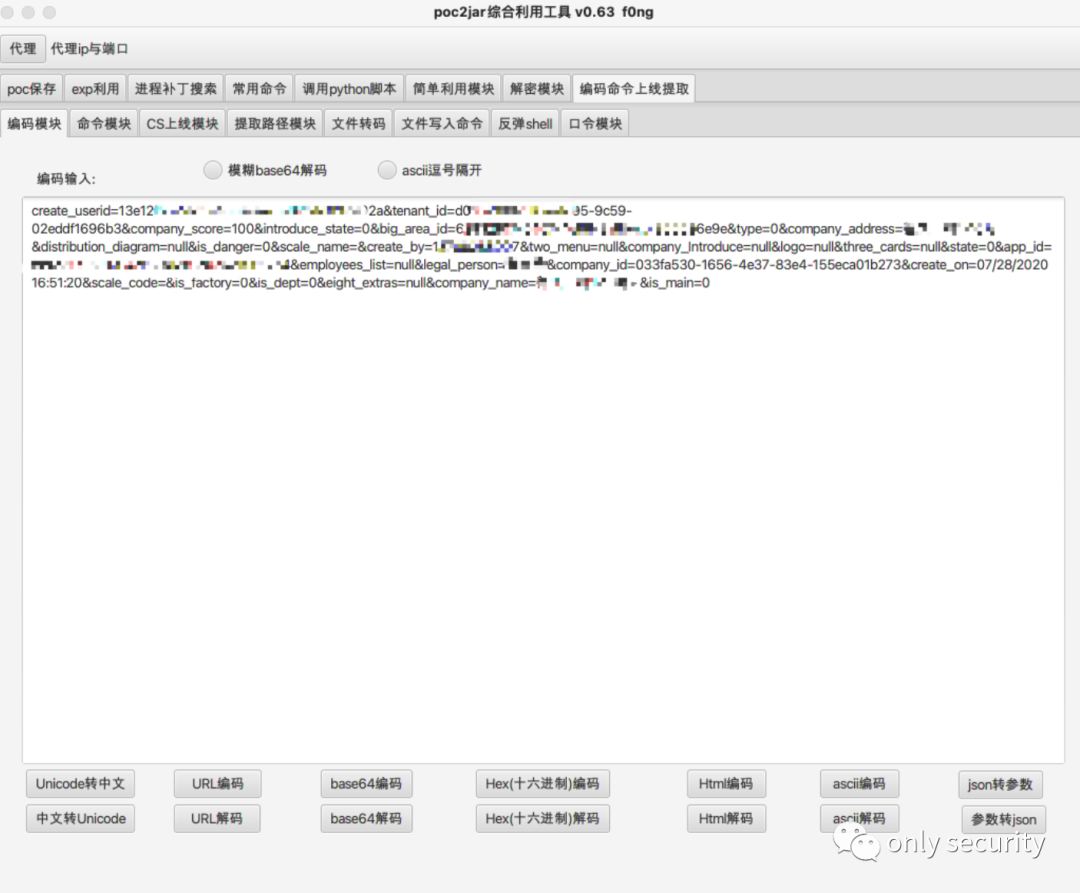Viewport: 1080px width, 893px height.
Task: Open the 文件写入命令 sub-tab
Action: [442, 124]
